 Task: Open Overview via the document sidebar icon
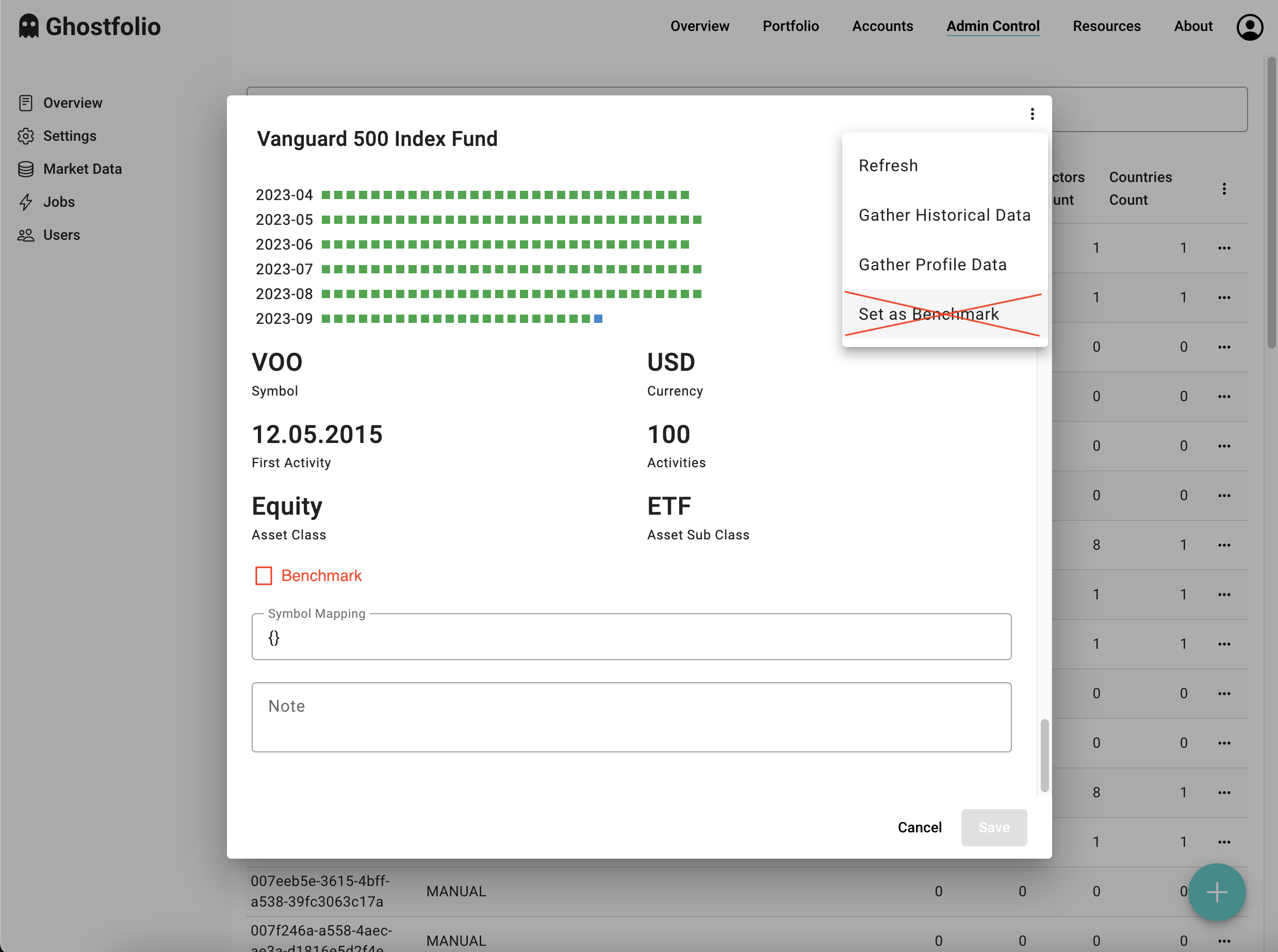pyautogui.click(x=25, y=103)
